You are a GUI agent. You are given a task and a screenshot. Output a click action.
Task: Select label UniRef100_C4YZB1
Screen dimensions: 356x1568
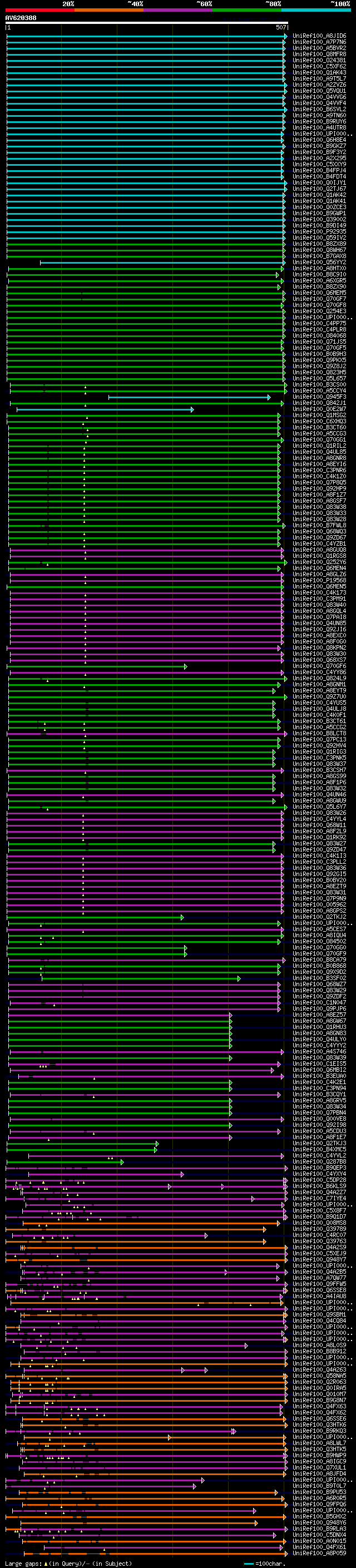[319, 543]
